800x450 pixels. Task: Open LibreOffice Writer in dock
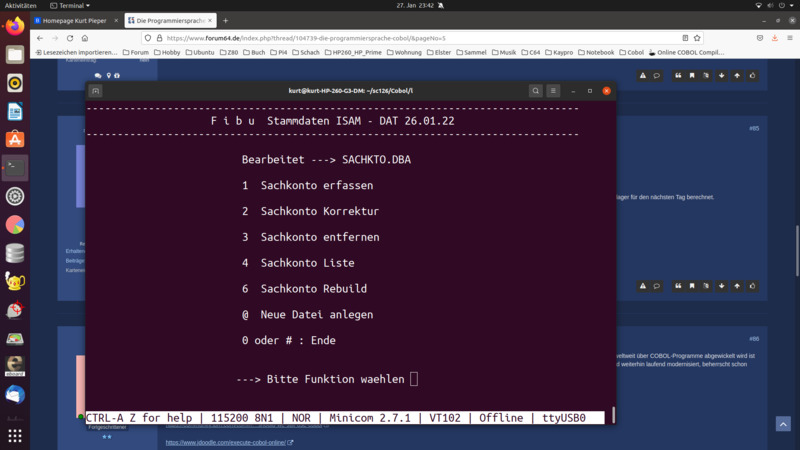coord(15,111)
